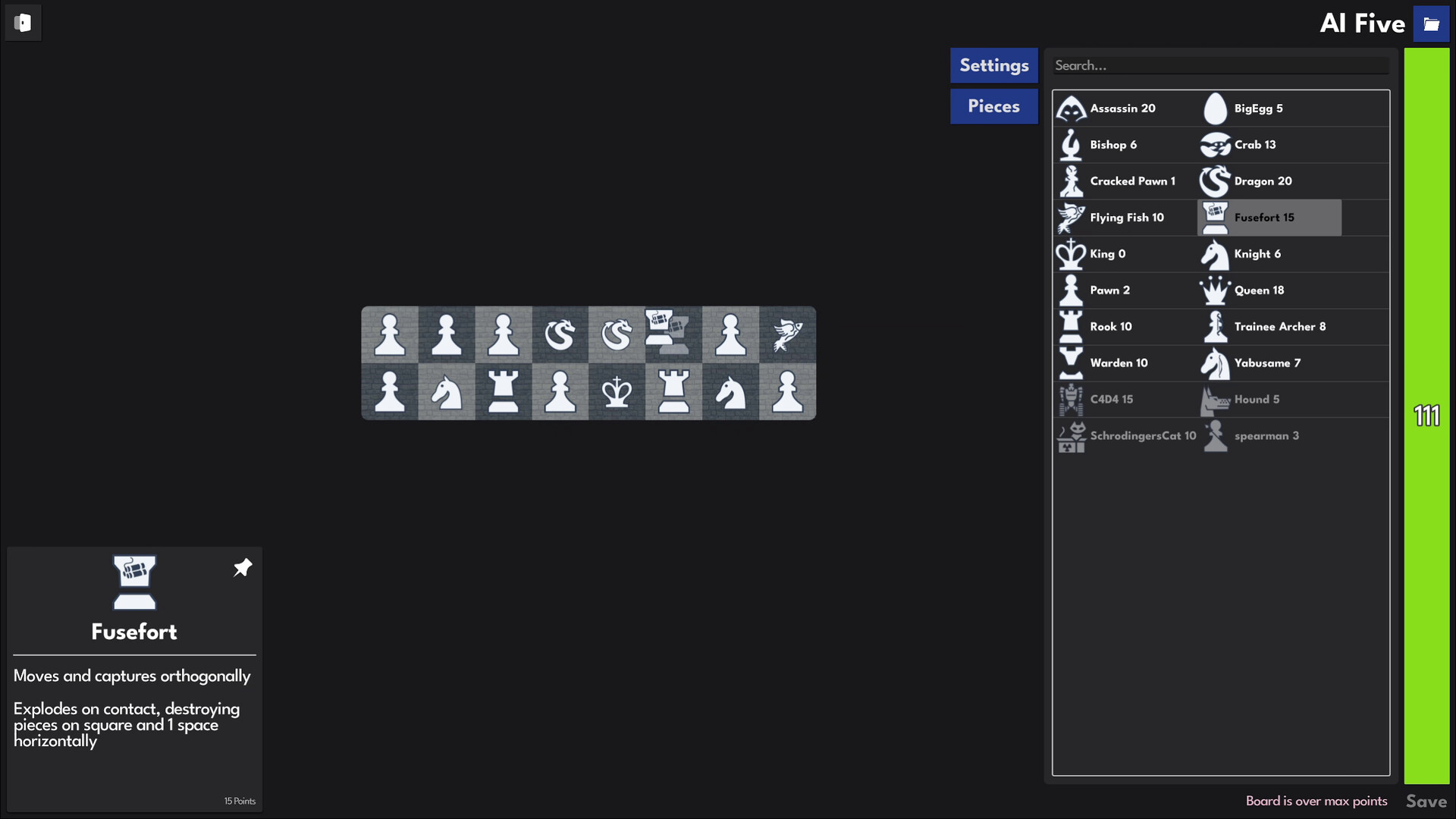Select the Assassin piece from the list
Viewport: 1456px width, 819px height.
tap(1122, 108)
